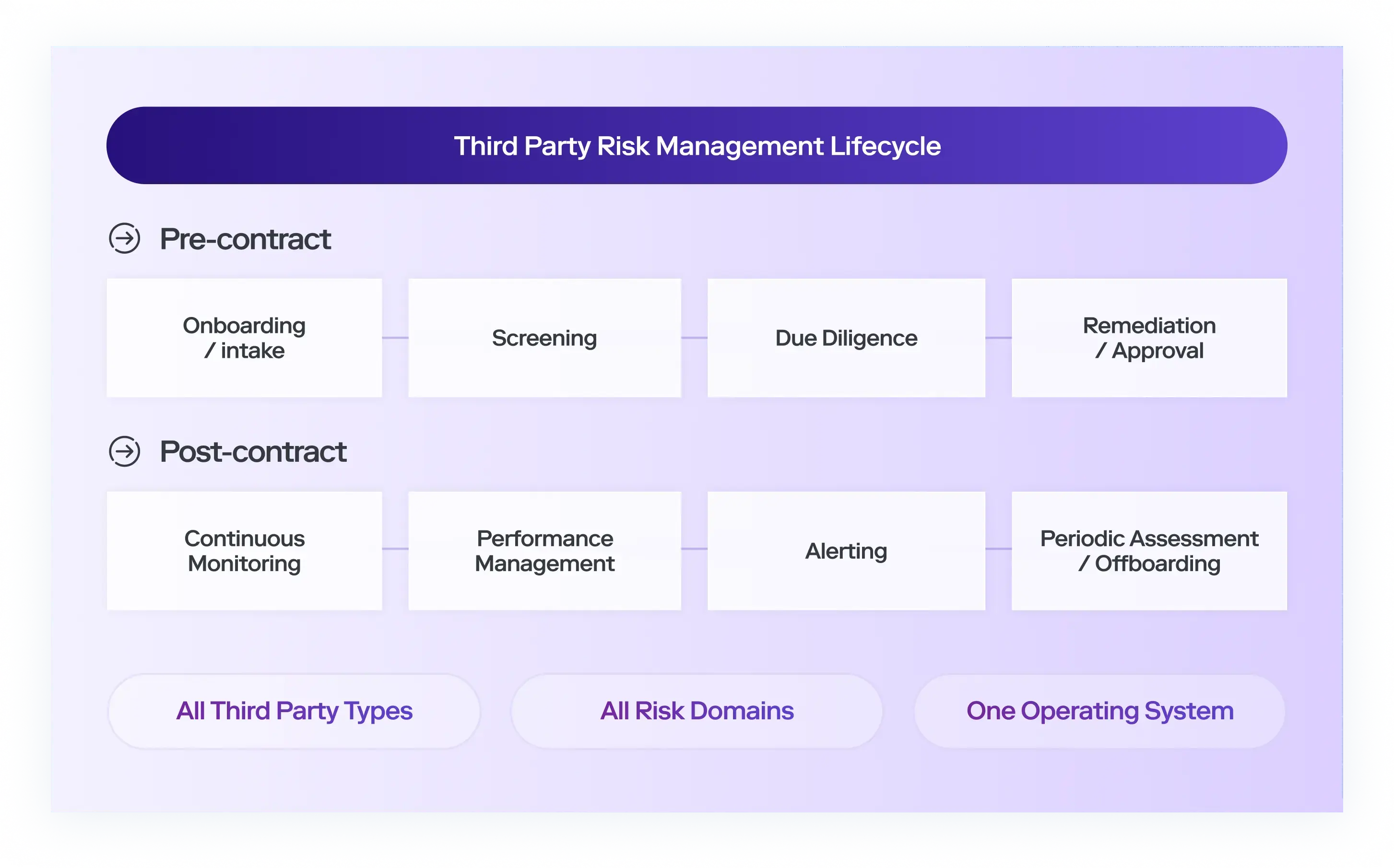Image resolution: width=1394 pixels, height=868 pixels.
Task: Select the All Third Party Types pill
Action: 294,711
